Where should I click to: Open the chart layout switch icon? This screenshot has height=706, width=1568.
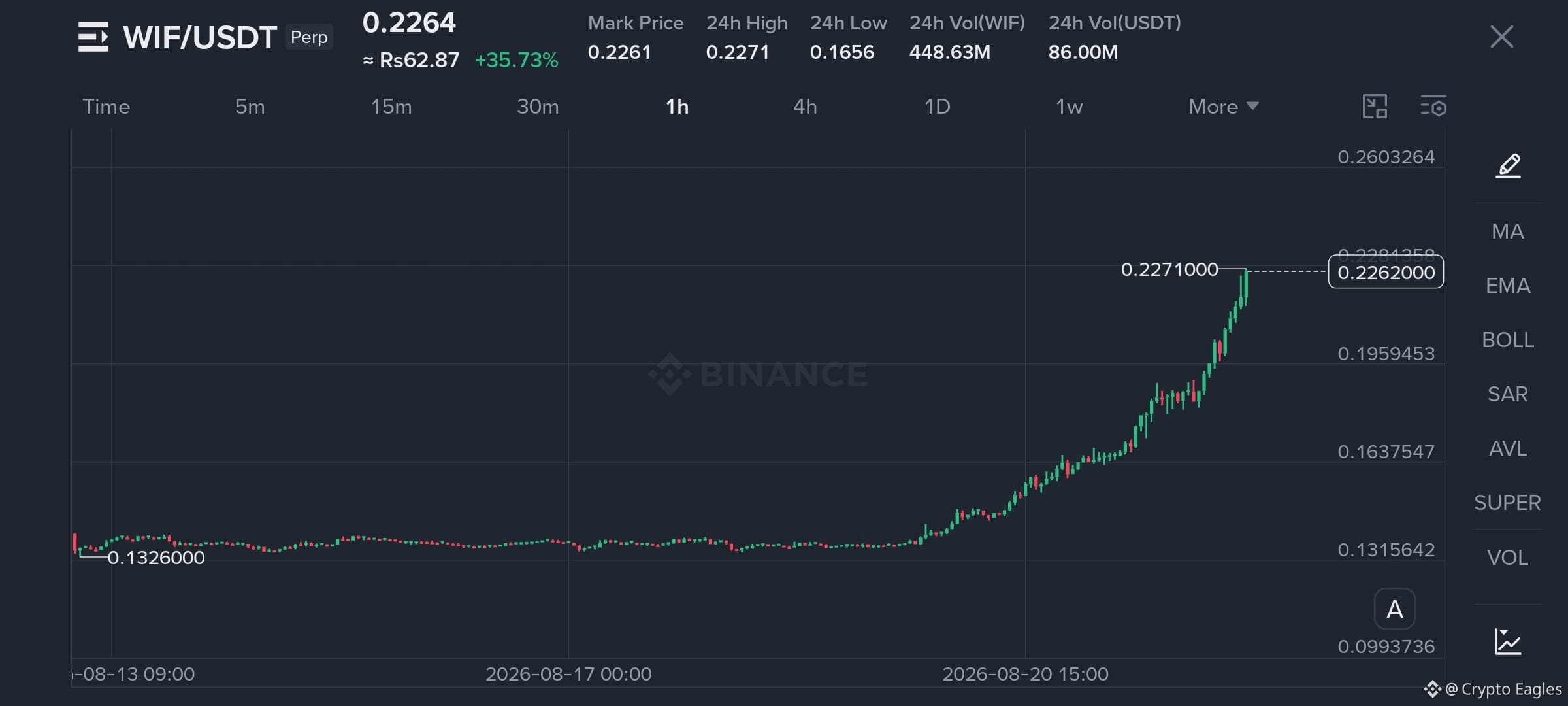[x=1375, y=107]
